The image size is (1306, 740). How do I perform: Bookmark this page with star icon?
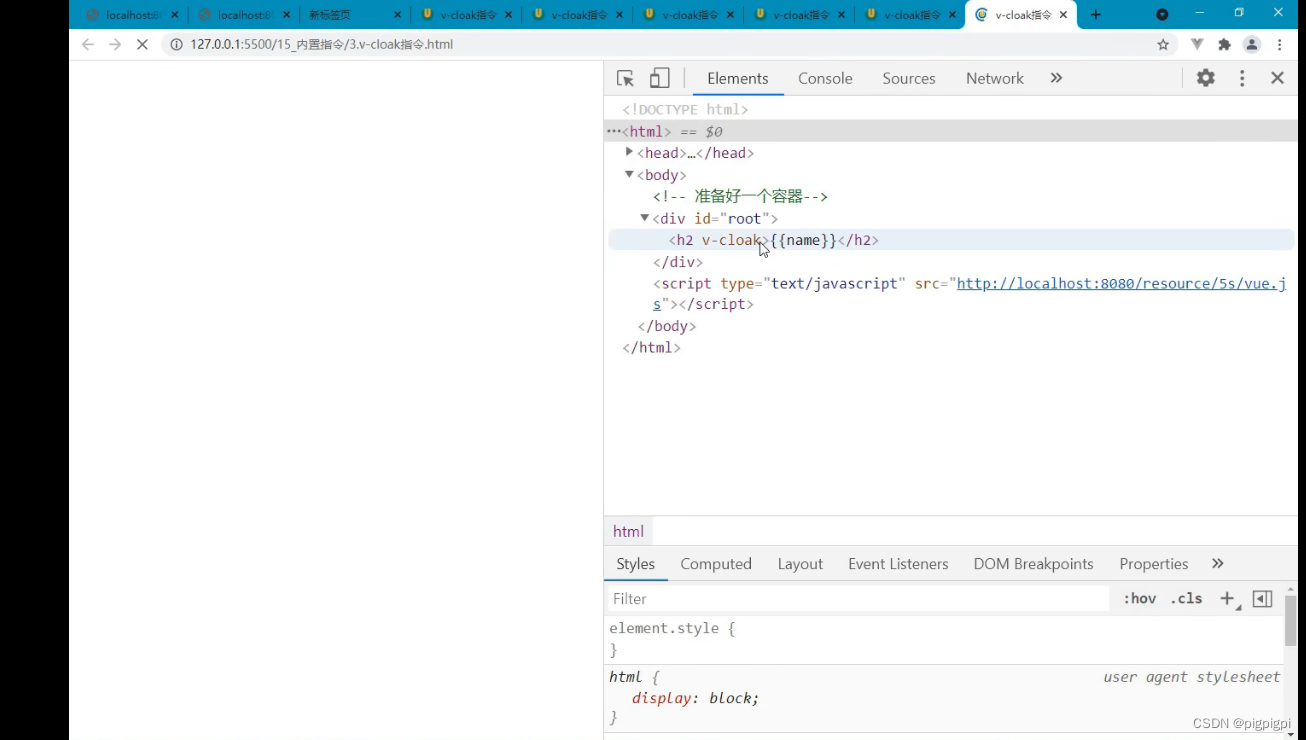click(x=1163, y=44)
